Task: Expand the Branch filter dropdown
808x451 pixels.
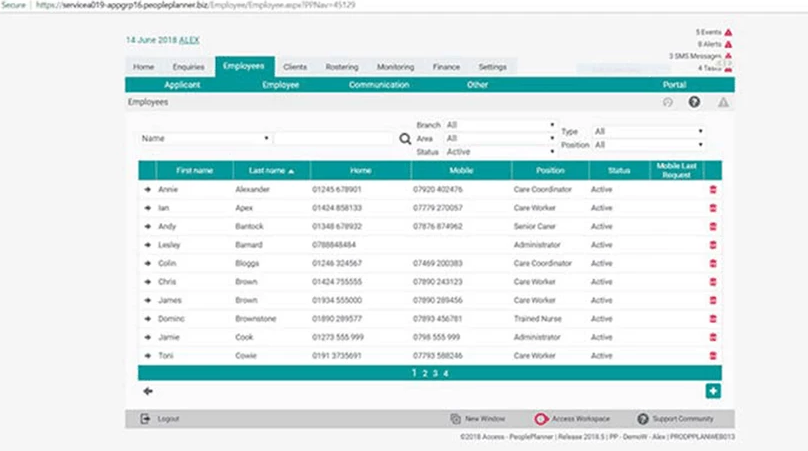Action: [500, 125]
